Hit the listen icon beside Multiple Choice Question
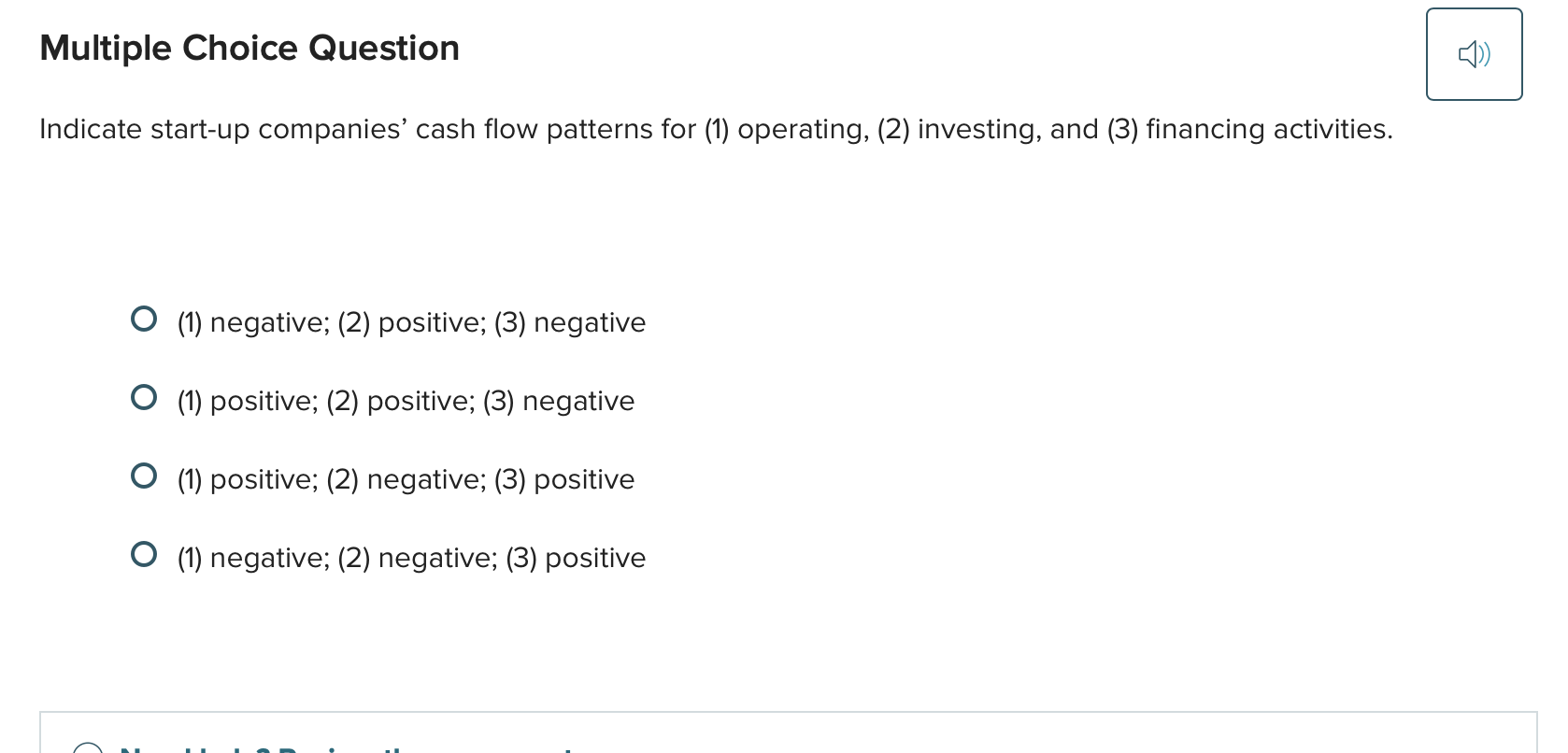 tap(1474, 54)
